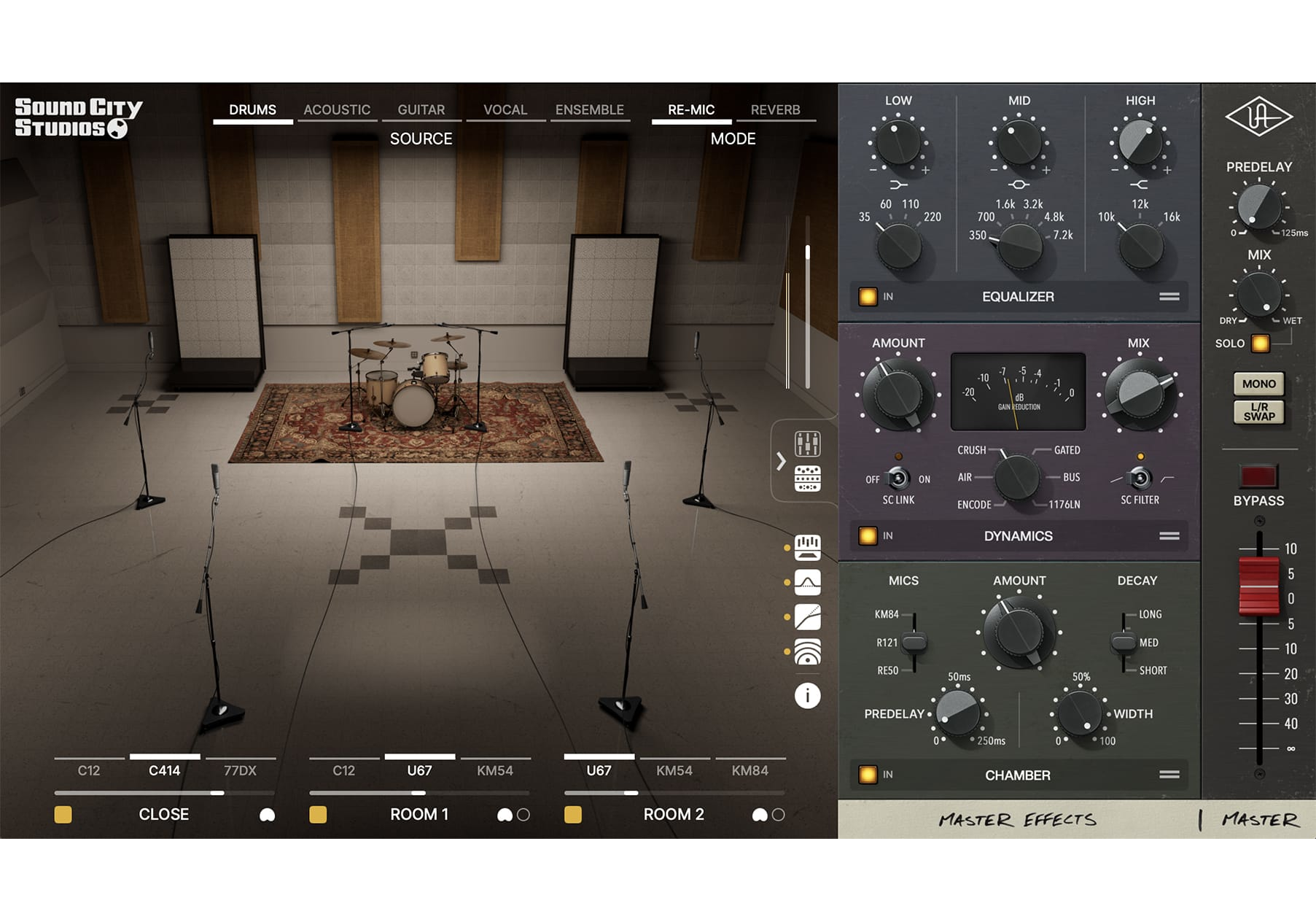Click the high shelf shape icon
Image resolution: width=1316 pixels, height=922 pixels.
tap(1140, 185)
